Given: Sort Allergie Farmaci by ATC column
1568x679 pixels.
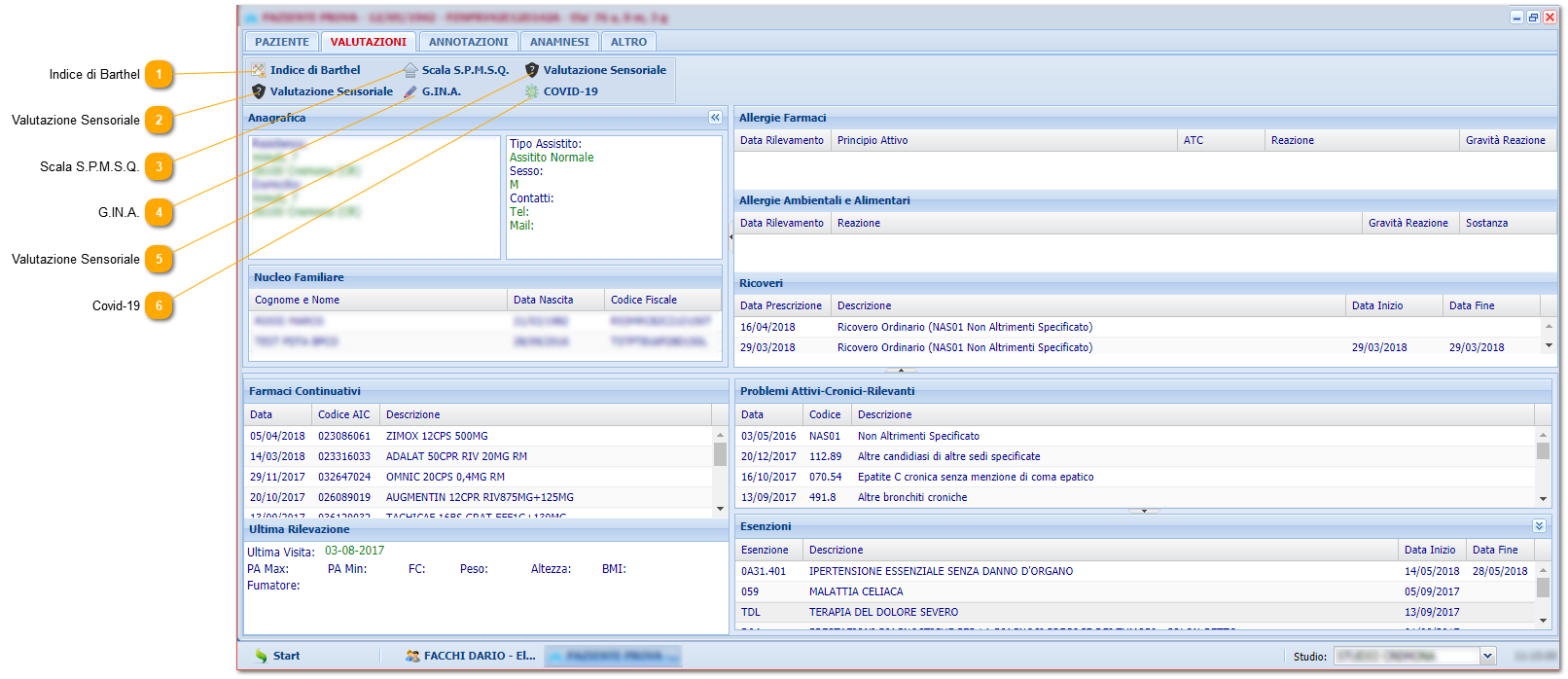Looking at the screenshot, I should pos(1221,140).
